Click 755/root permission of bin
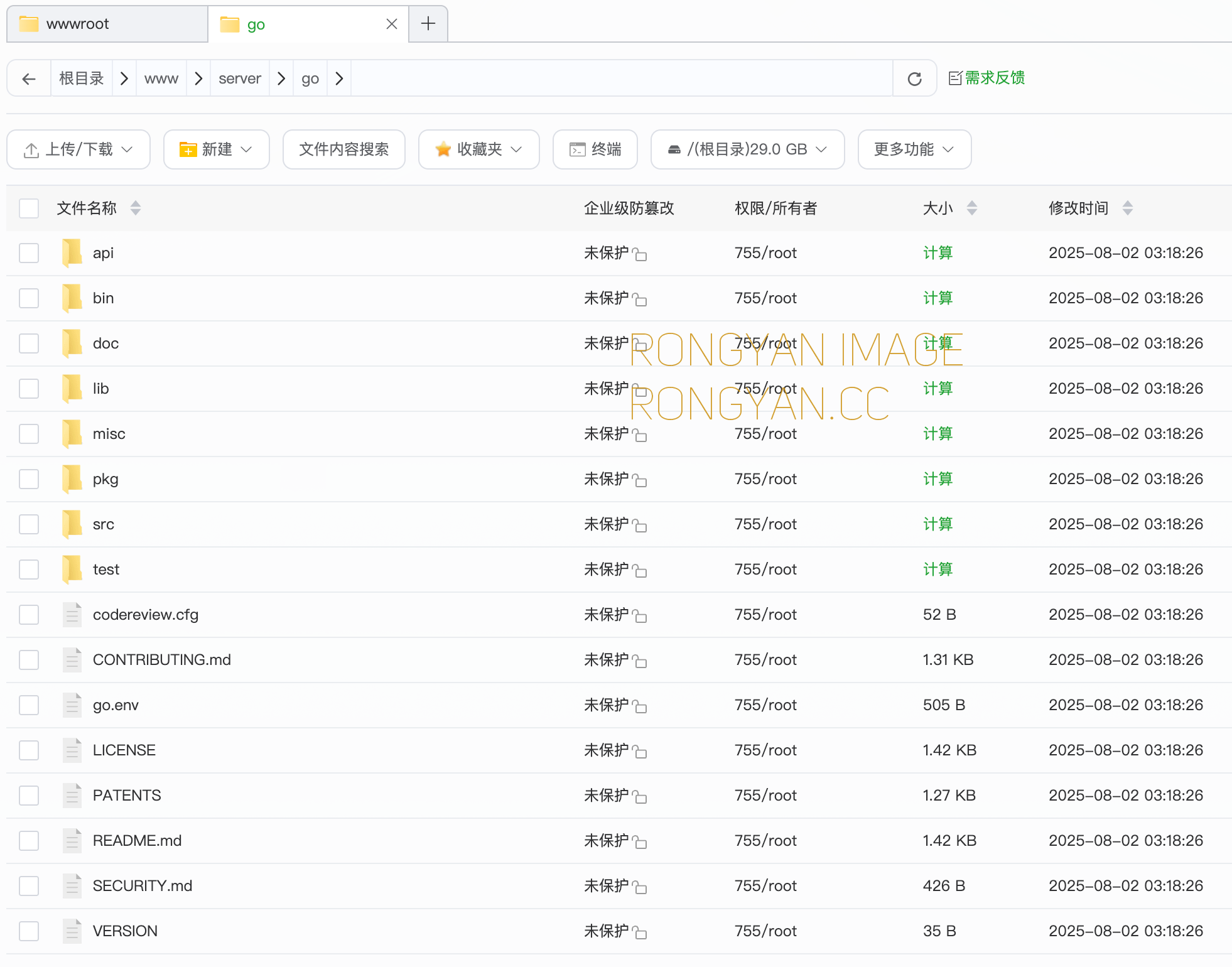 coord(765,298)
